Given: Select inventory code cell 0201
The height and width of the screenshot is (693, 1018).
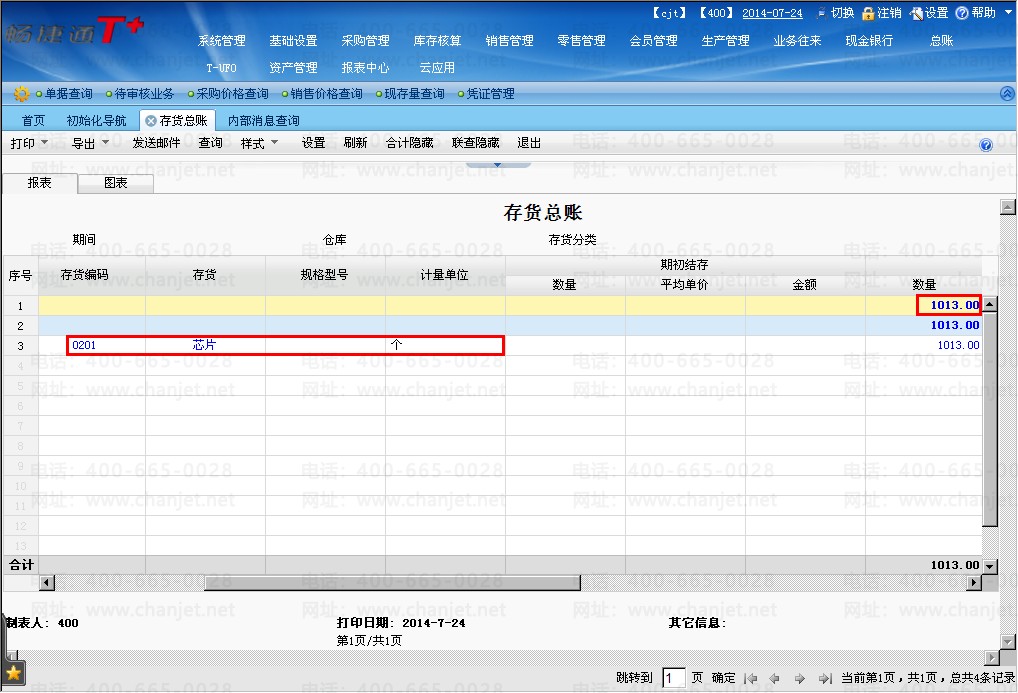Looking at the screenshot, I should (84, 346).
